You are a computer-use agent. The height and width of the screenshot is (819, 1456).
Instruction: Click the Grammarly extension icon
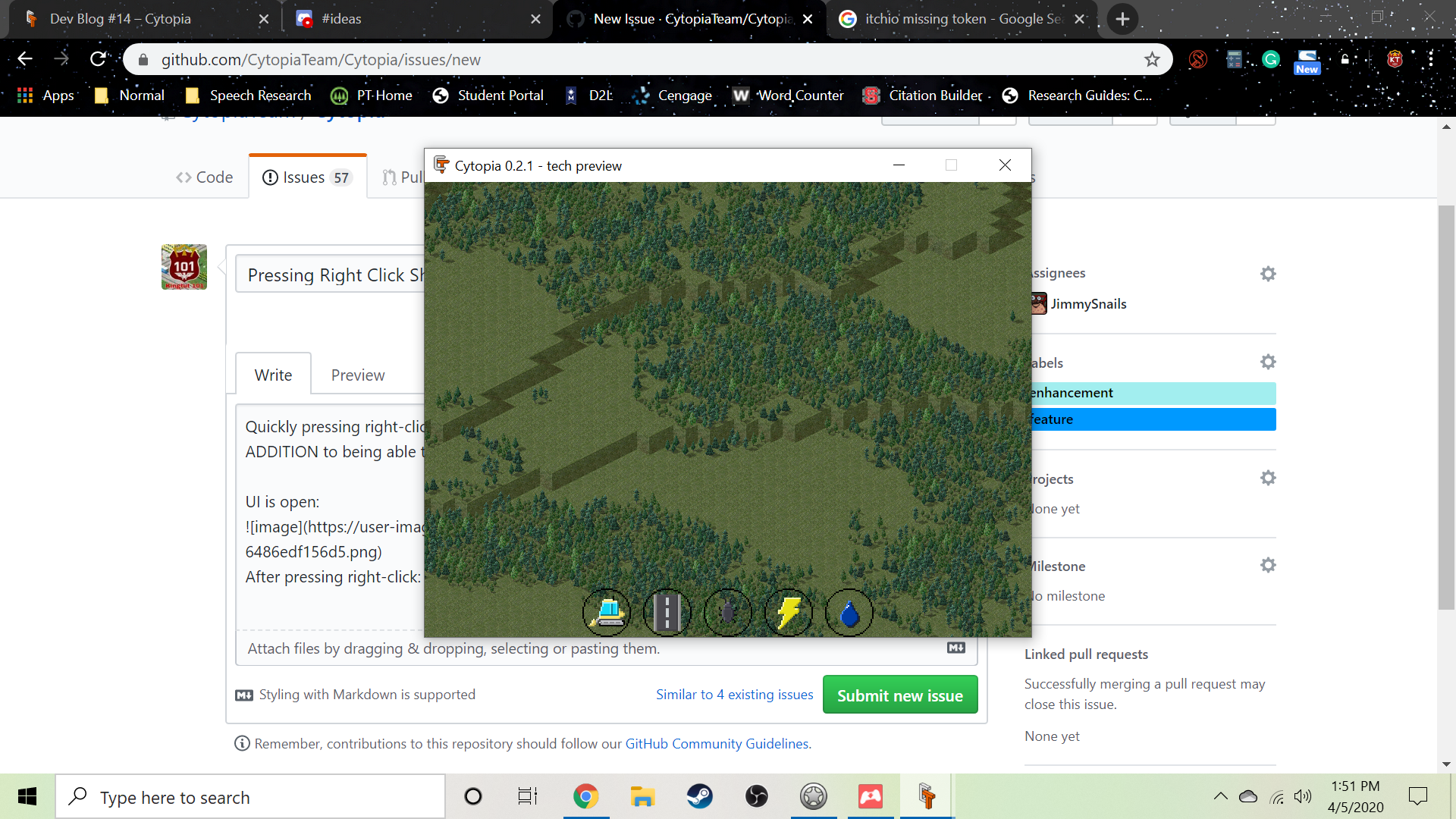[x=1270, y=59]
